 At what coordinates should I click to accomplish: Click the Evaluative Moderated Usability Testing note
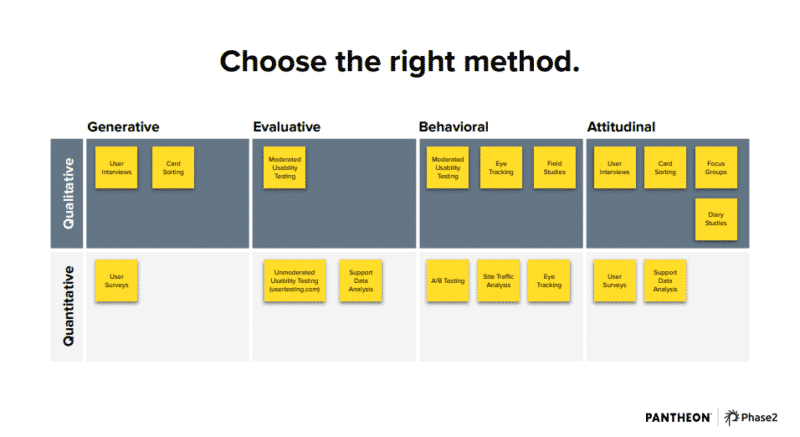pos(285,168)
